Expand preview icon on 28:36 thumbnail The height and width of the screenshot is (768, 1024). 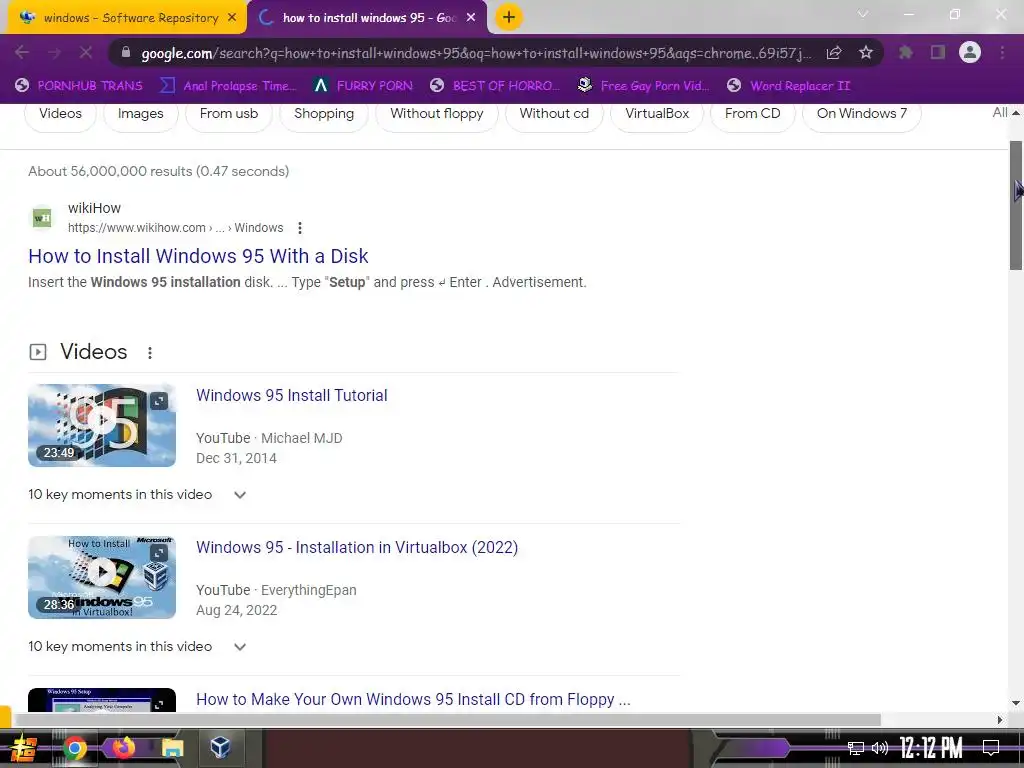point(159,553)
